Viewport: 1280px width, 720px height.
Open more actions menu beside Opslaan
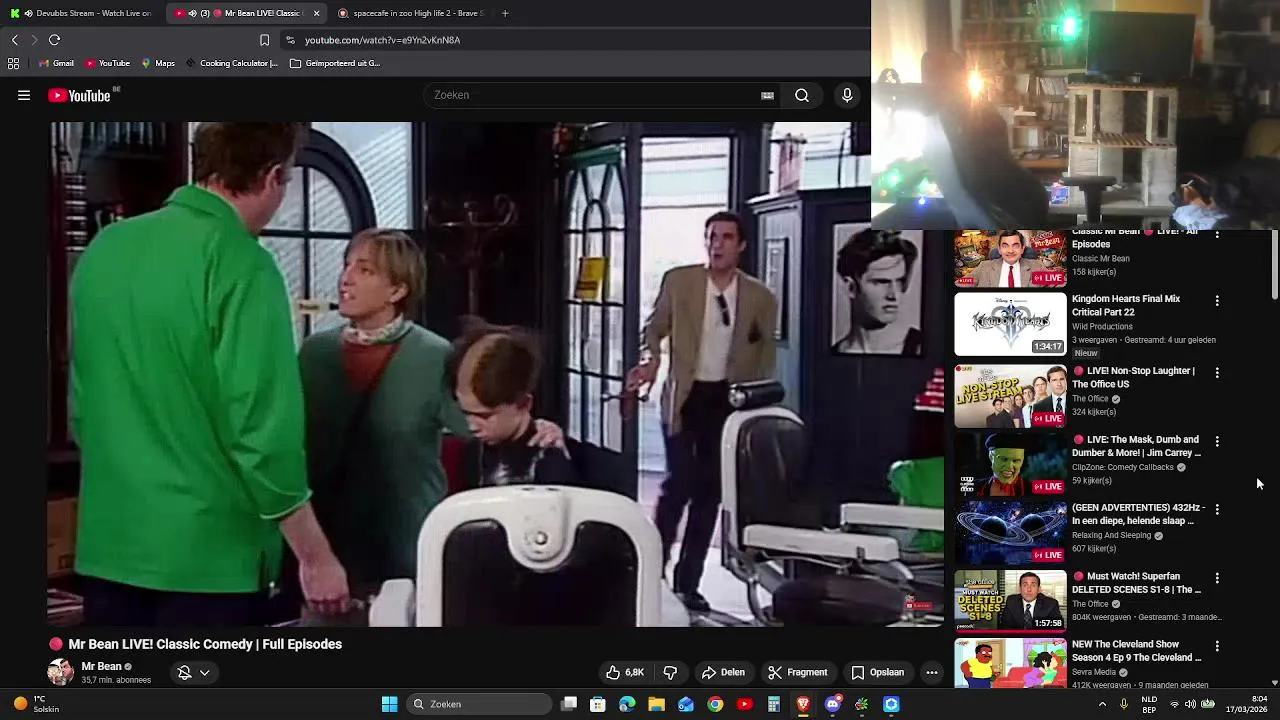click(x=932, y=673)
